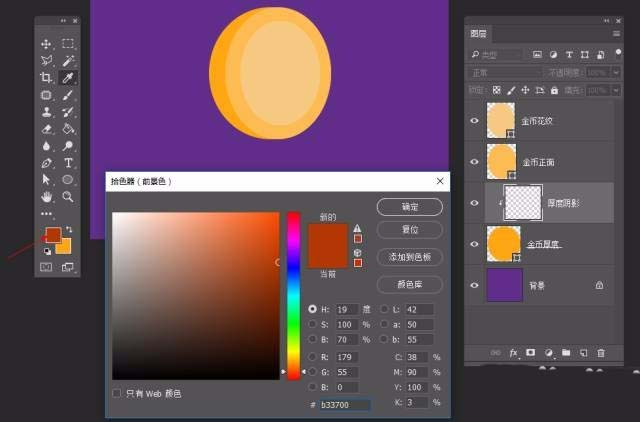This screenshot has height=422, width=640.
Task: Click the layer style fx icon
Action: pos(513,353)
